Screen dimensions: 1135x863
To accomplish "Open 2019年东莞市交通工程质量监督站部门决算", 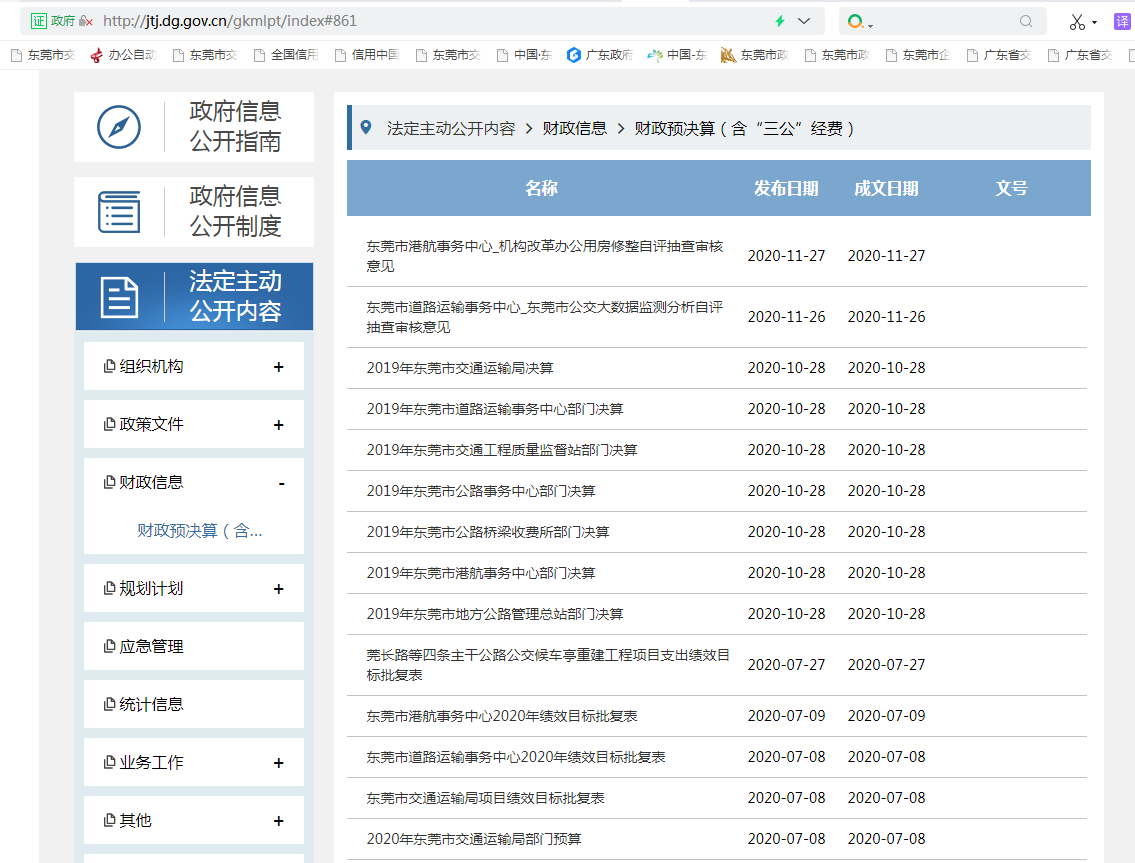I will [x=502, y=450].
